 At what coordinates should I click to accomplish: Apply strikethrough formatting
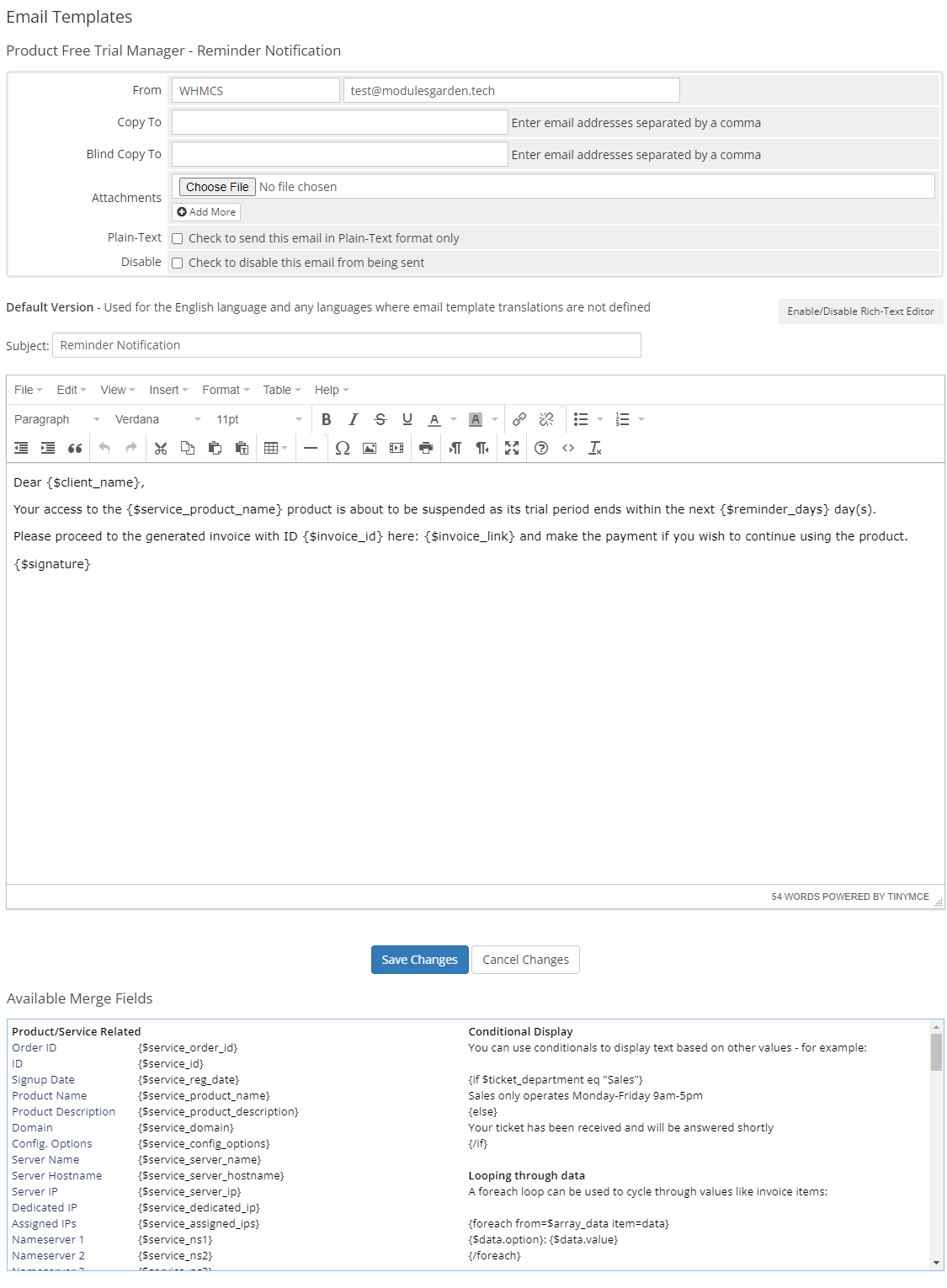tap(380, 419)
